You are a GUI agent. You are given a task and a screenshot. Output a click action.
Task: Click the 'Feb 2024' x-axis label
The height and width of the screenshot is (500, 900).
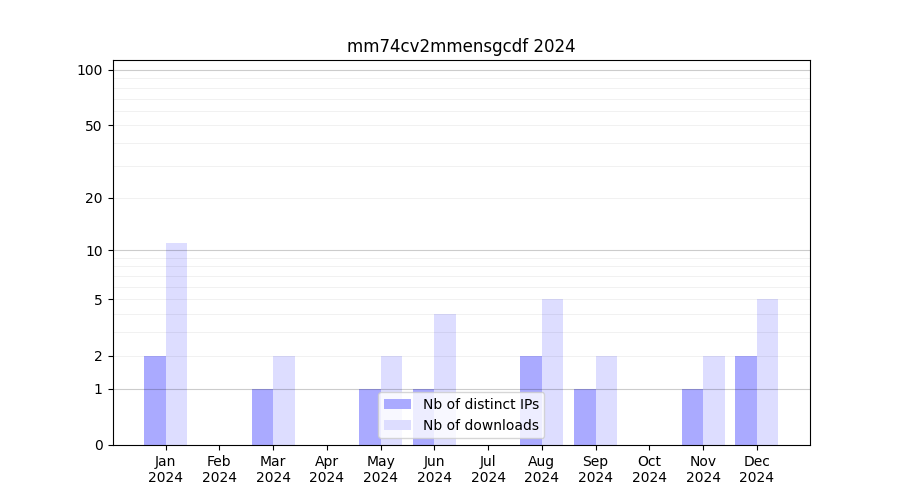tap(219, 469)
